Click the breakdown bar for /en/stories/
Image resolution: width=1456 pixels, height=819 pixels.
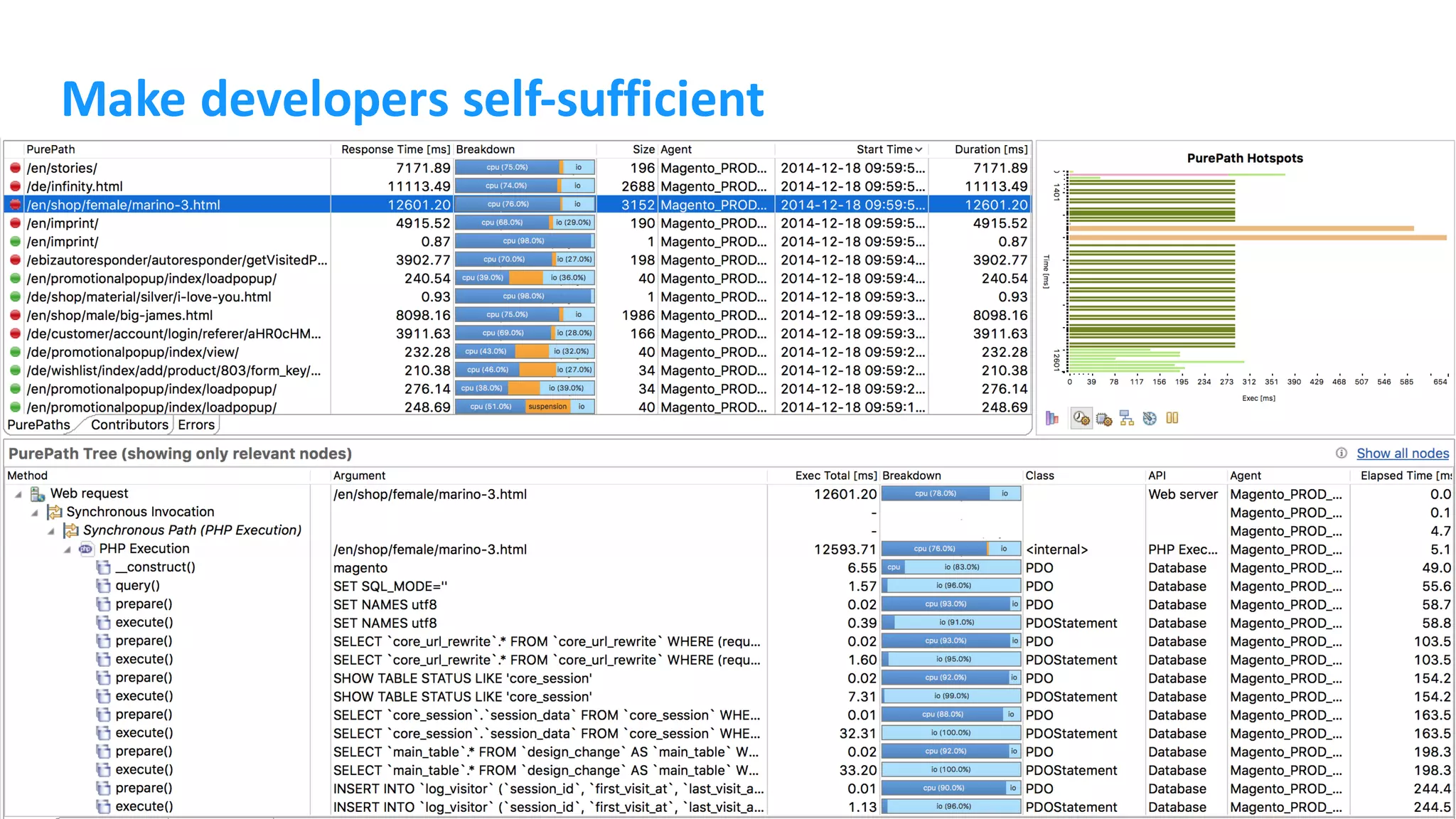point(525,168)
